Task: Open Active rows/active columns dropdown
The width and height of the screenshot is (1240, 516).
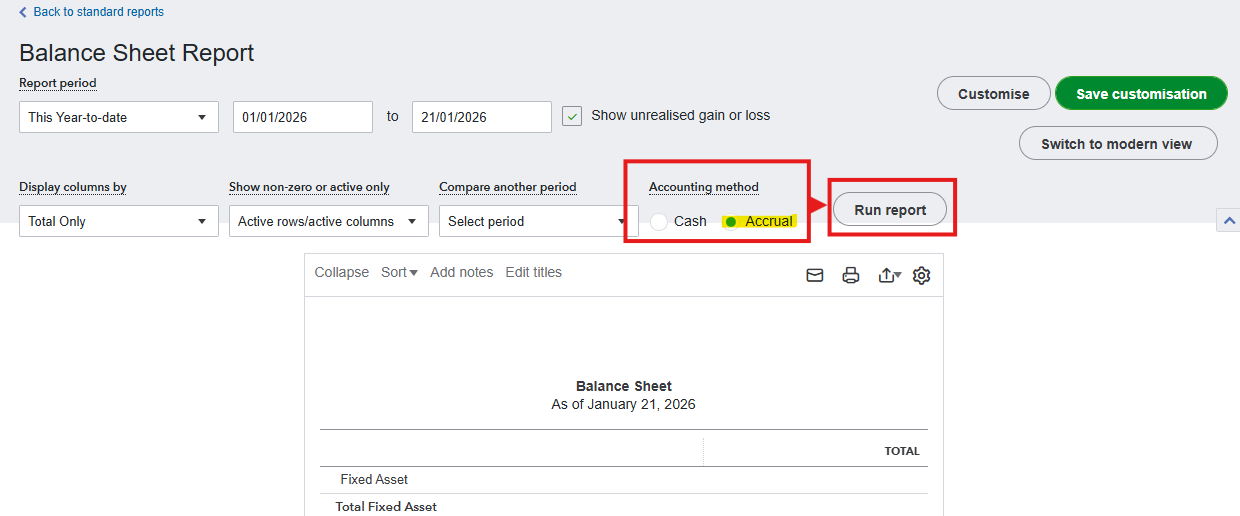Action: (x=328, y=221)
